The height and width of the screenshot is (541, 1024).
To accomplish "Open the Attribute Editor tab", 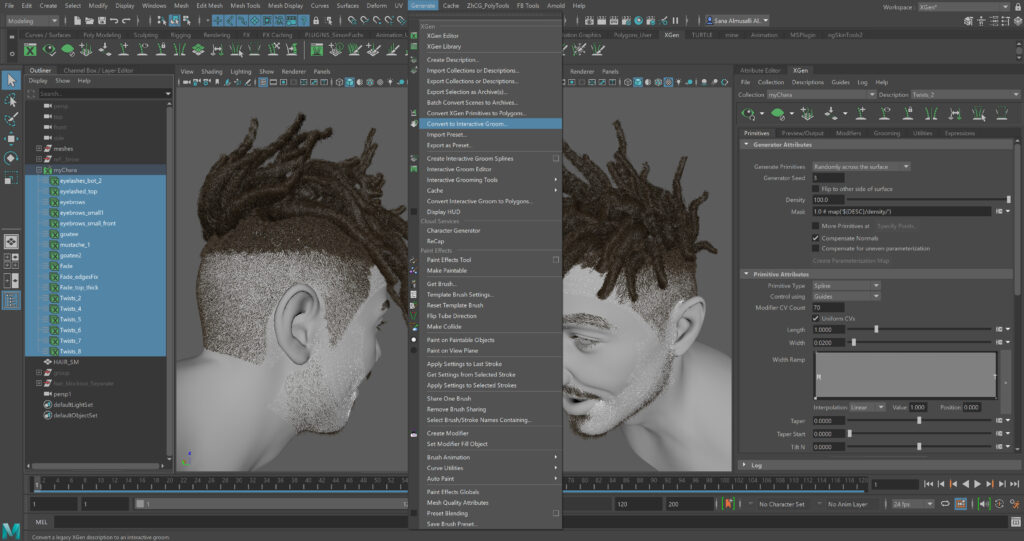I will pos(760,70).
